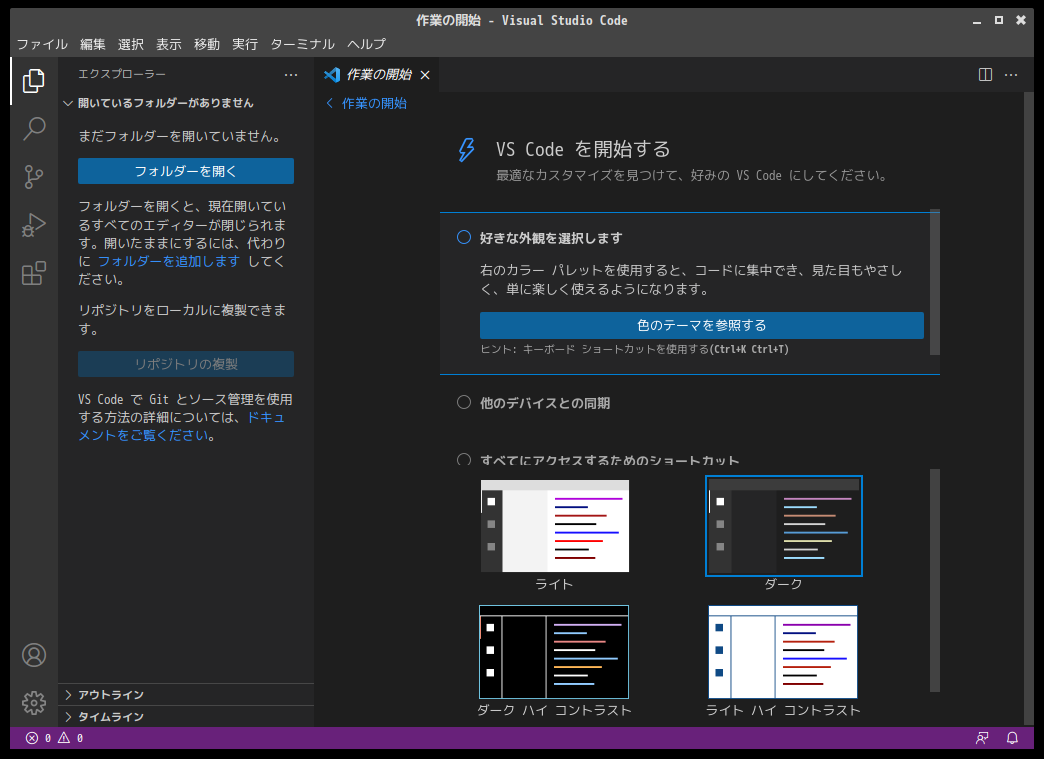Expand the アウトライン section
The height and width of the screenshot is (759, 1044).
[186, 694]
